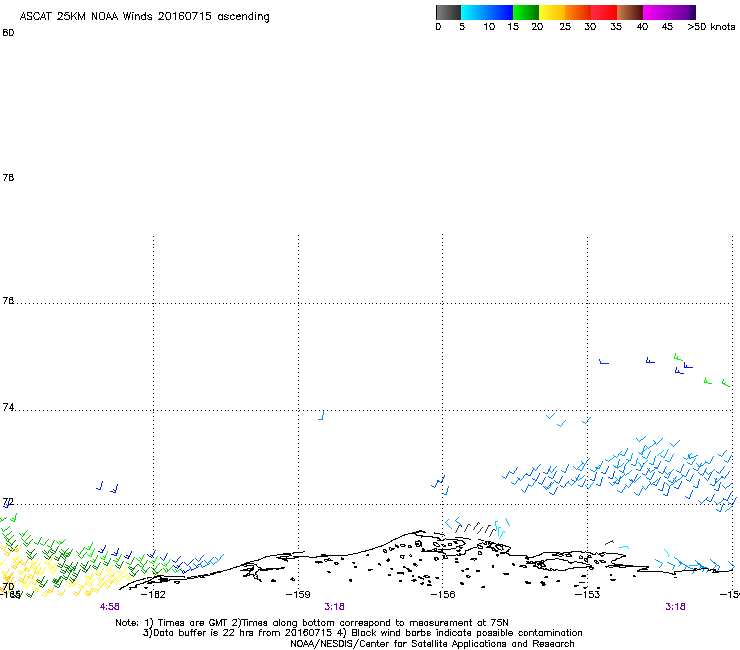Click the latitude label 76 on the left axis
The image size is (740, 650).
tap(8, 301)
